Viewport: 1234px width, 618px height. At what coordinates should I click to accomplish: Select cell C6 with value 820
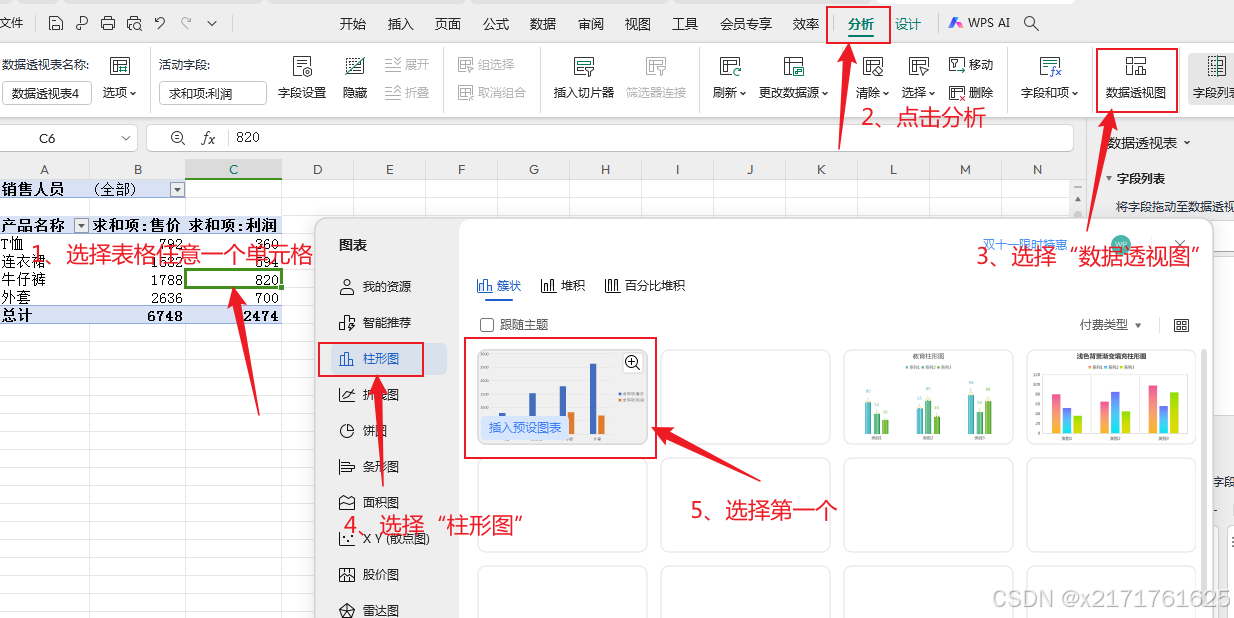[x=233, y=279]
